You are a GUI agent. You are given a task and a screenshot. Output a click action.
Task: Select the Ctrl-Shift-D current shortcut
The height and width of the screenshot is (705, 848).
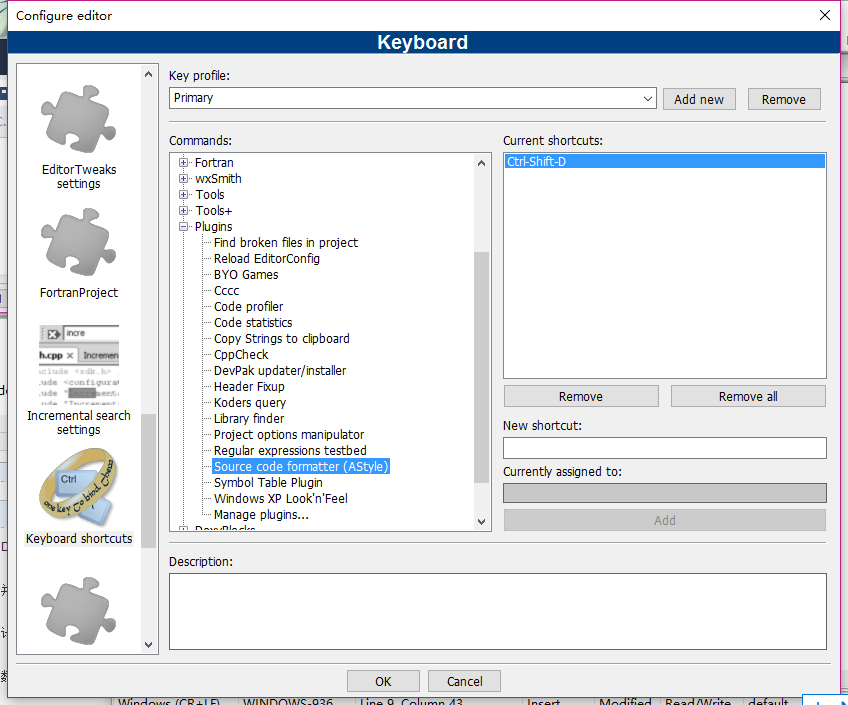665,162
